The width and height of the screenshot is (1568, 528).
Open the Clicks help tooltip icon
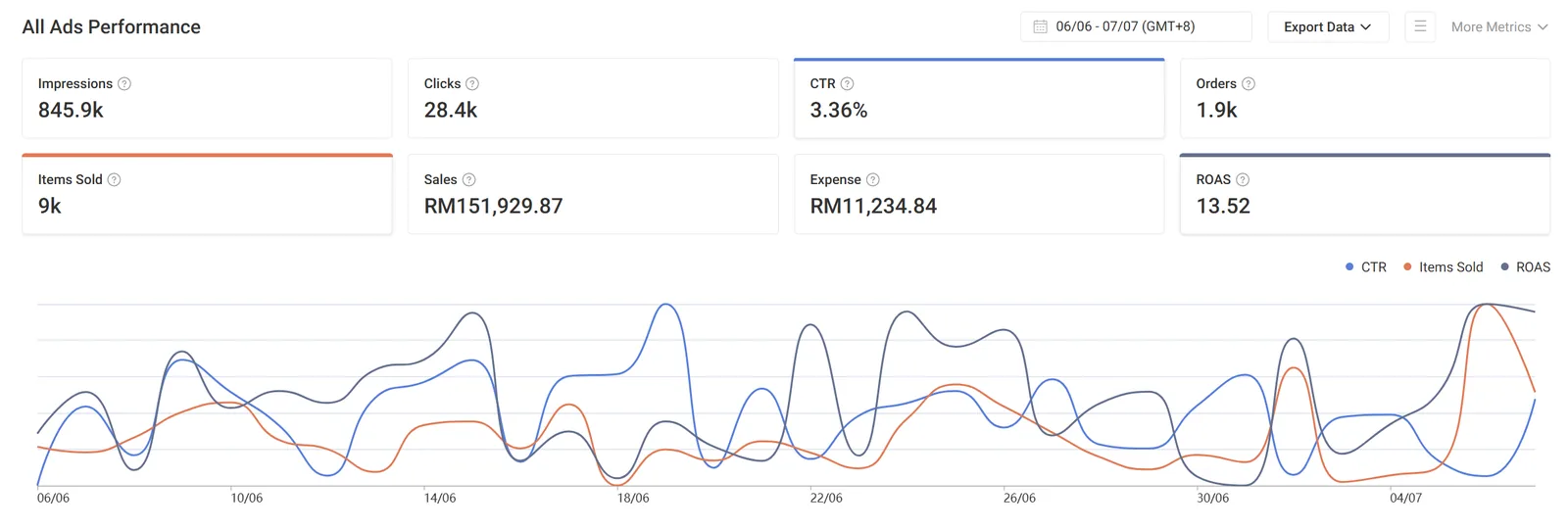coord(472,84)
